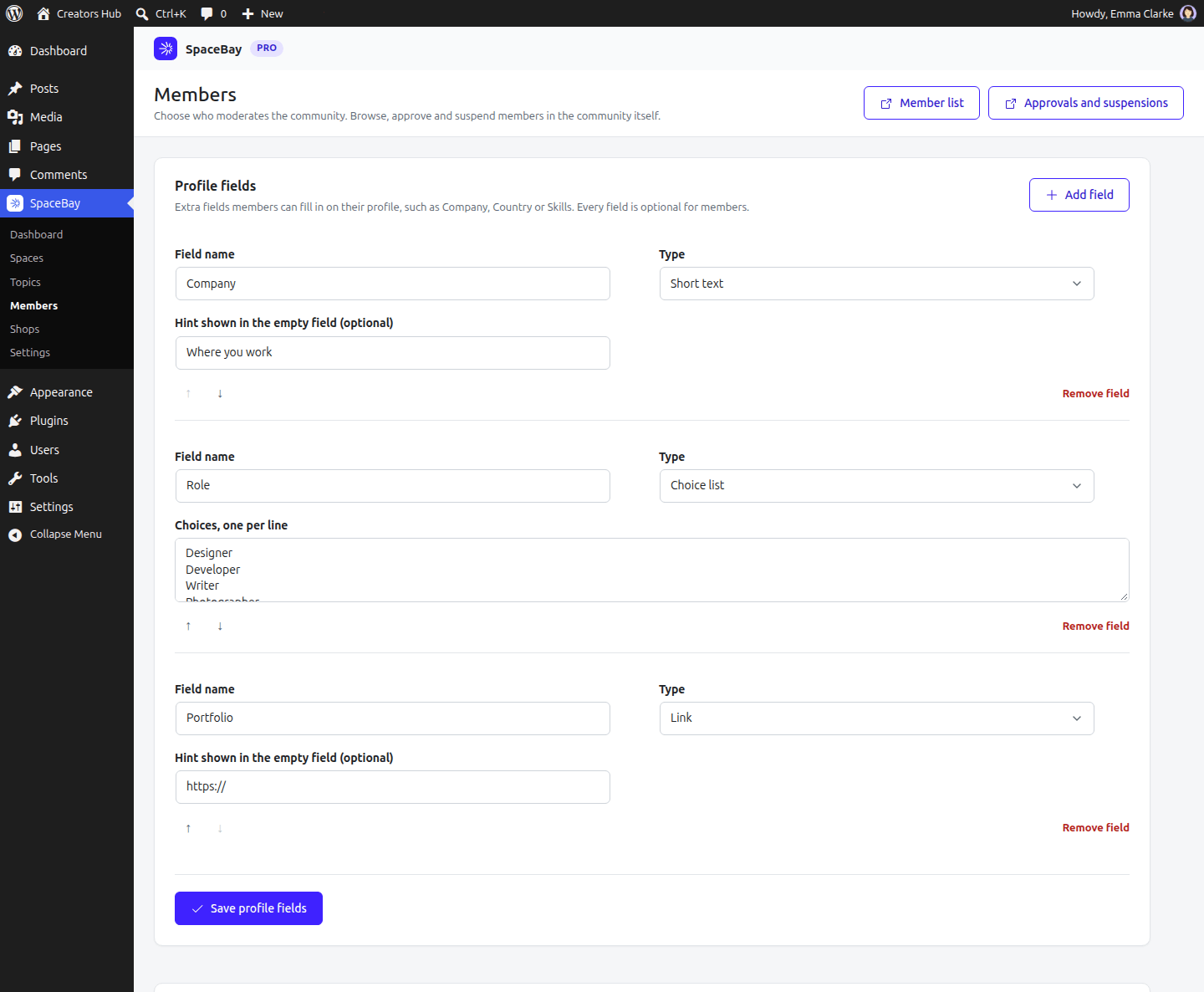Open Topics submenu item
Viewport: 1204px width, 992px height.
[25, 283]
